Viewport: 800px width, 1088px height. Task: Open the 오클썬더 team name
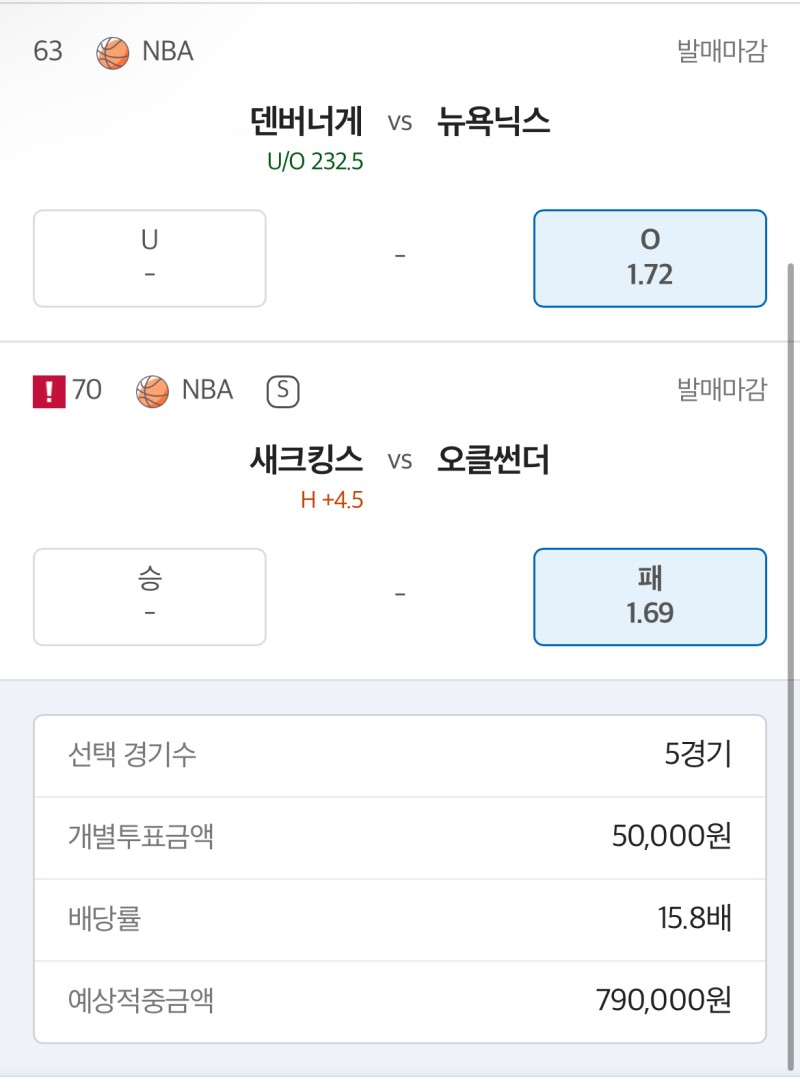[x=494, y=461]
